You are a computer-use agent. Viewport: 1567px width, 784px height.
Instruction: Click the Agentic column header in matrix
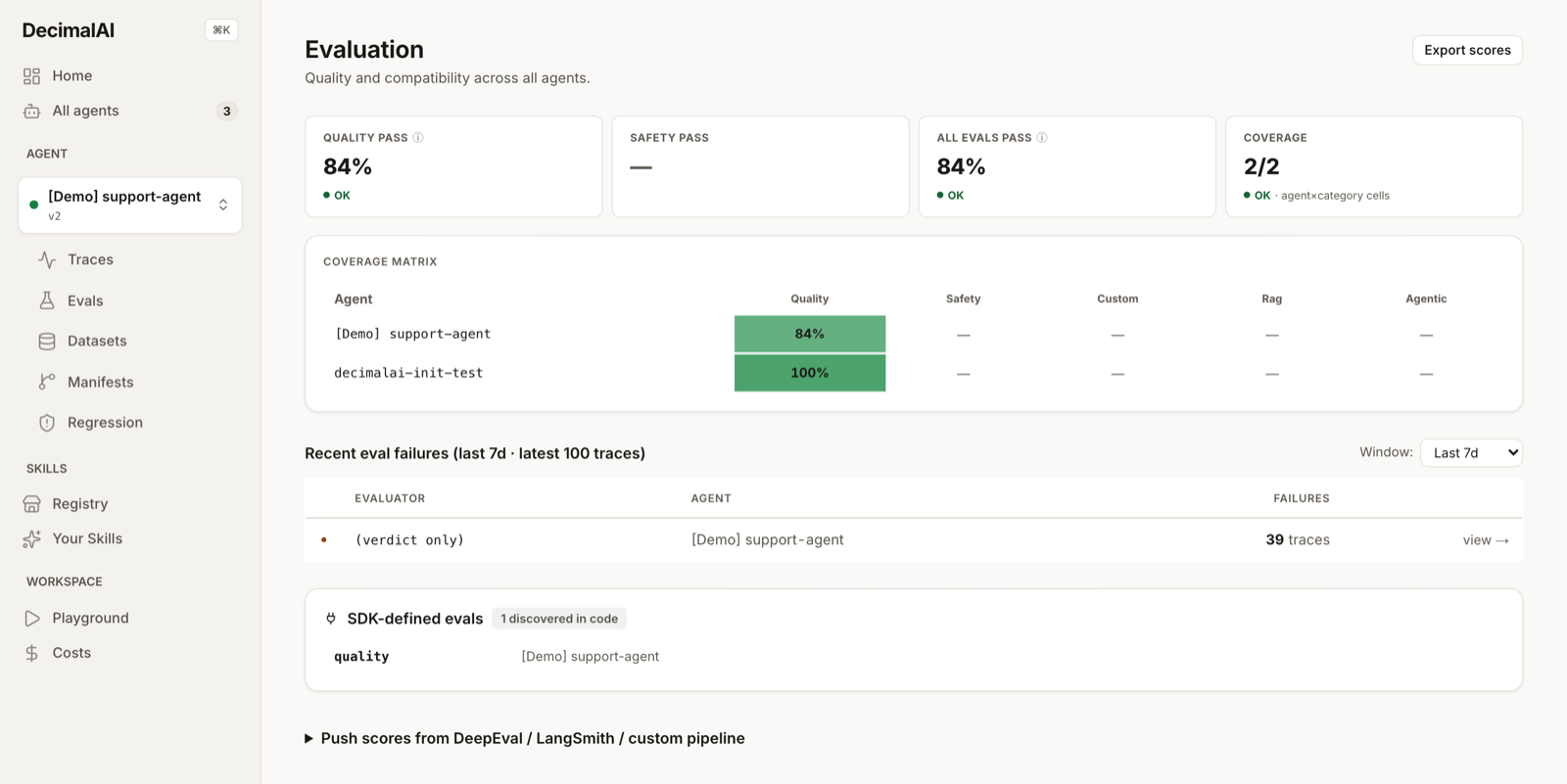pos(1426,299)
